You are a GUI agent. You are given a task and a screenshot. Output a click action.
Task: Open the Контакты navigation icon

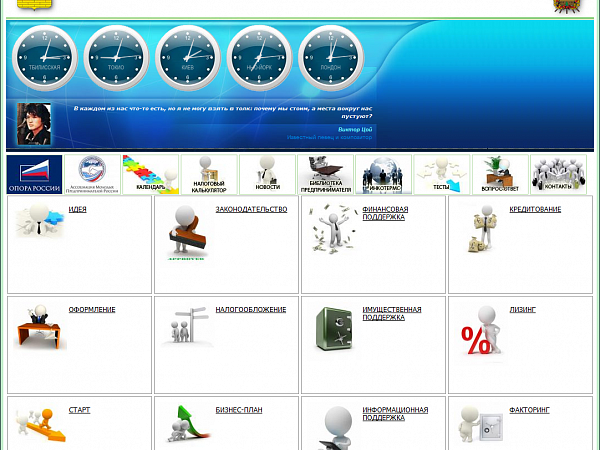click(x=558, y=174)
